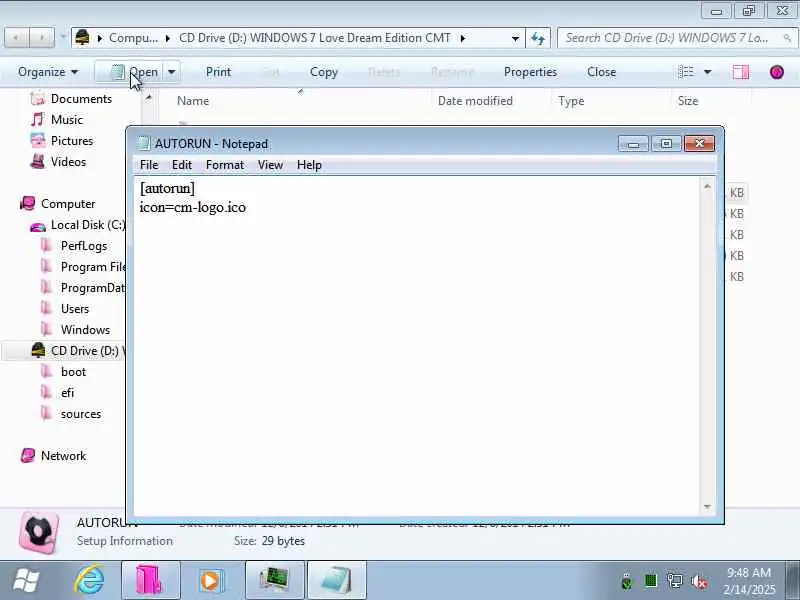Click Notepad scrollbar down arrow

point(707,506)
